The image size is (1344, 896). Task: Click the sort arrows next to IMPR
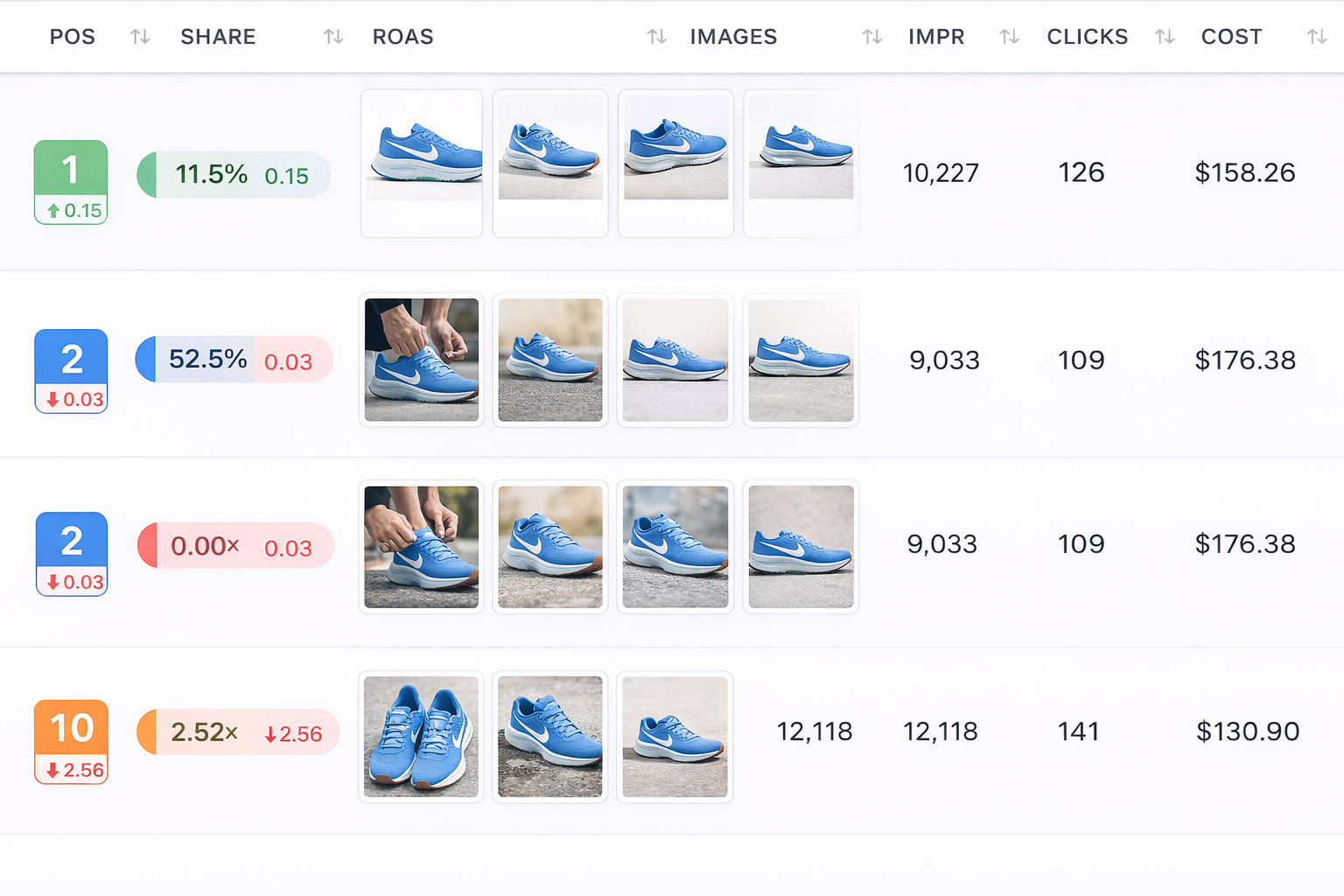pos(1009,37)
